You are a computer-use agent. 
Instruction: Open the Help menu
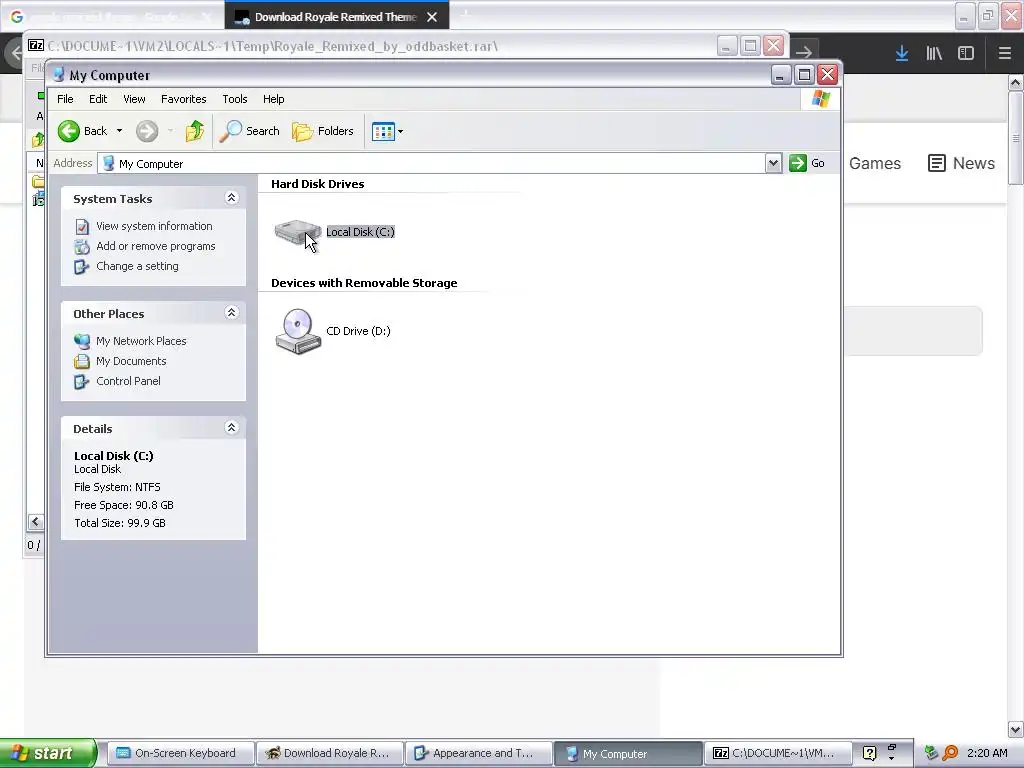tap(274, 99)
